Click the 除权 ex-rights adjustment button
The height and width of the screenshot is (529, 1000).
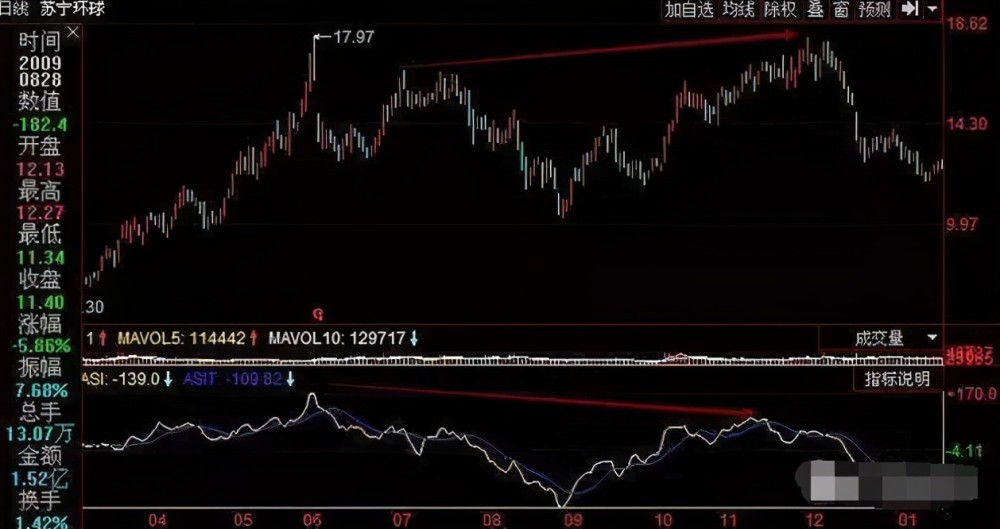pyautogui.click(x=780, y=10)
